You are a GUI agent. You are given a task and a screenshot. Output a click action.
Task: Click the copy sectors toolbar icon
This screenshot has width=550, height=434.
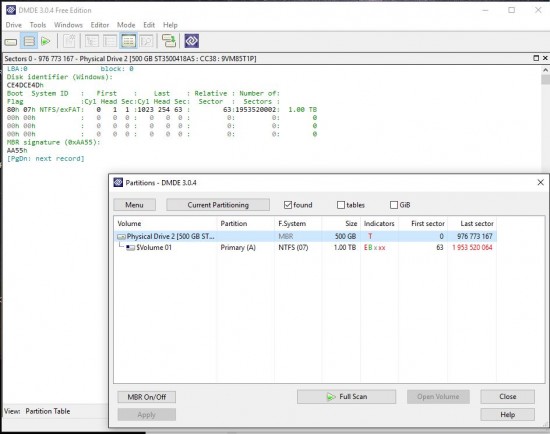169,41
